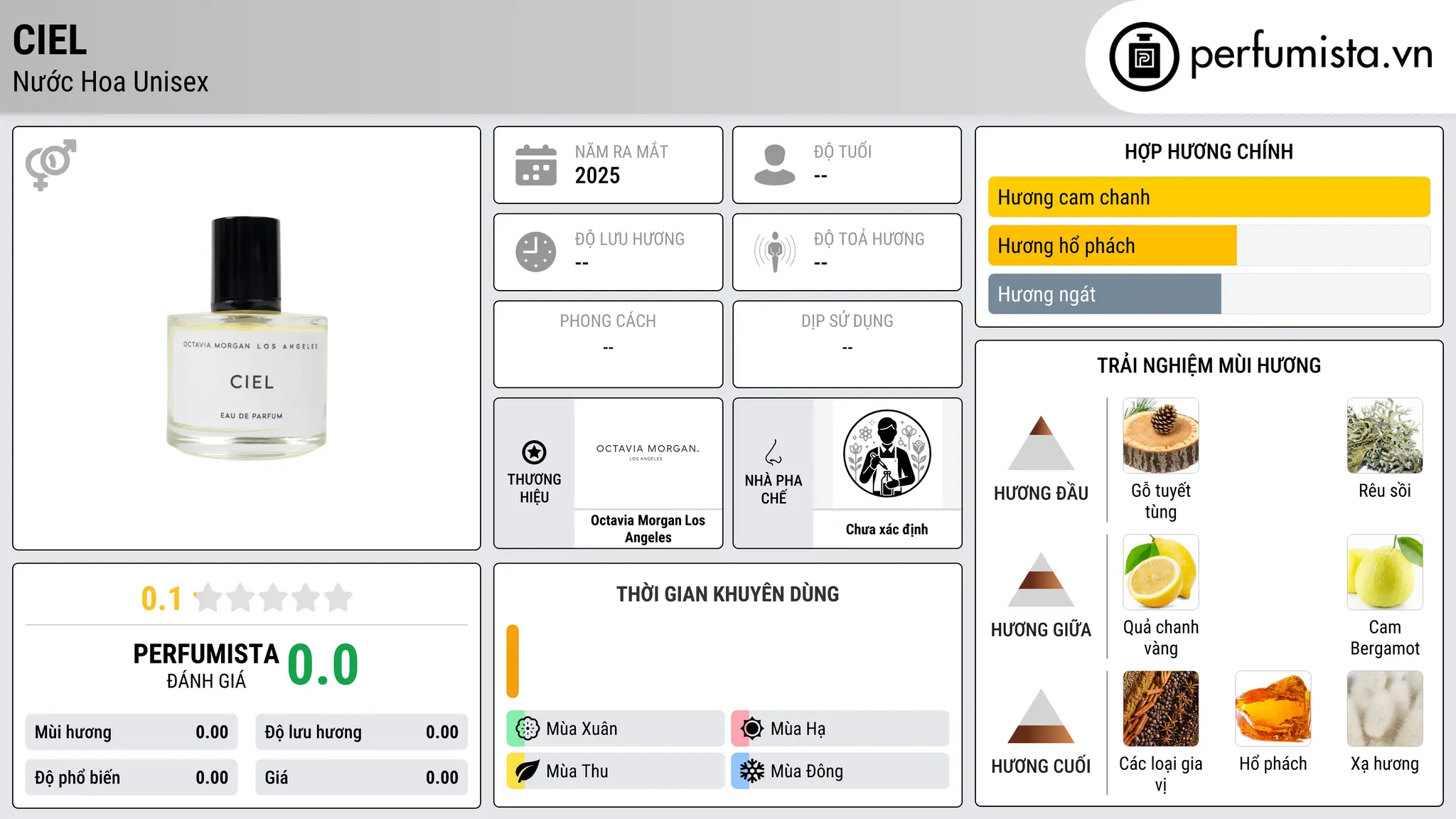1456x819 pixels.
Task: Click the summer sun icon
Action: (752, 729)
